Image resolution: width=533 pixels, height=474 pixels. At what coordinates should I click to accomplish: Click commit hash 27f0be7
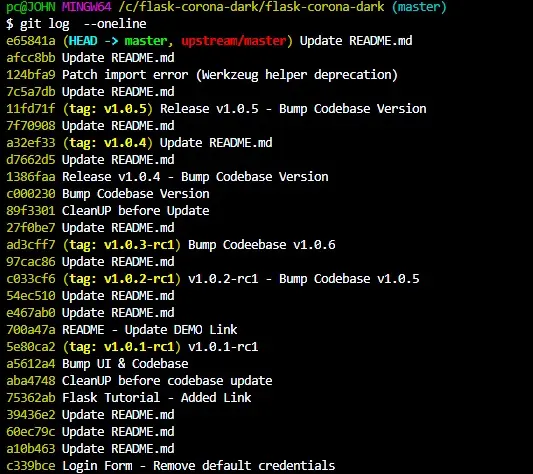31,228
